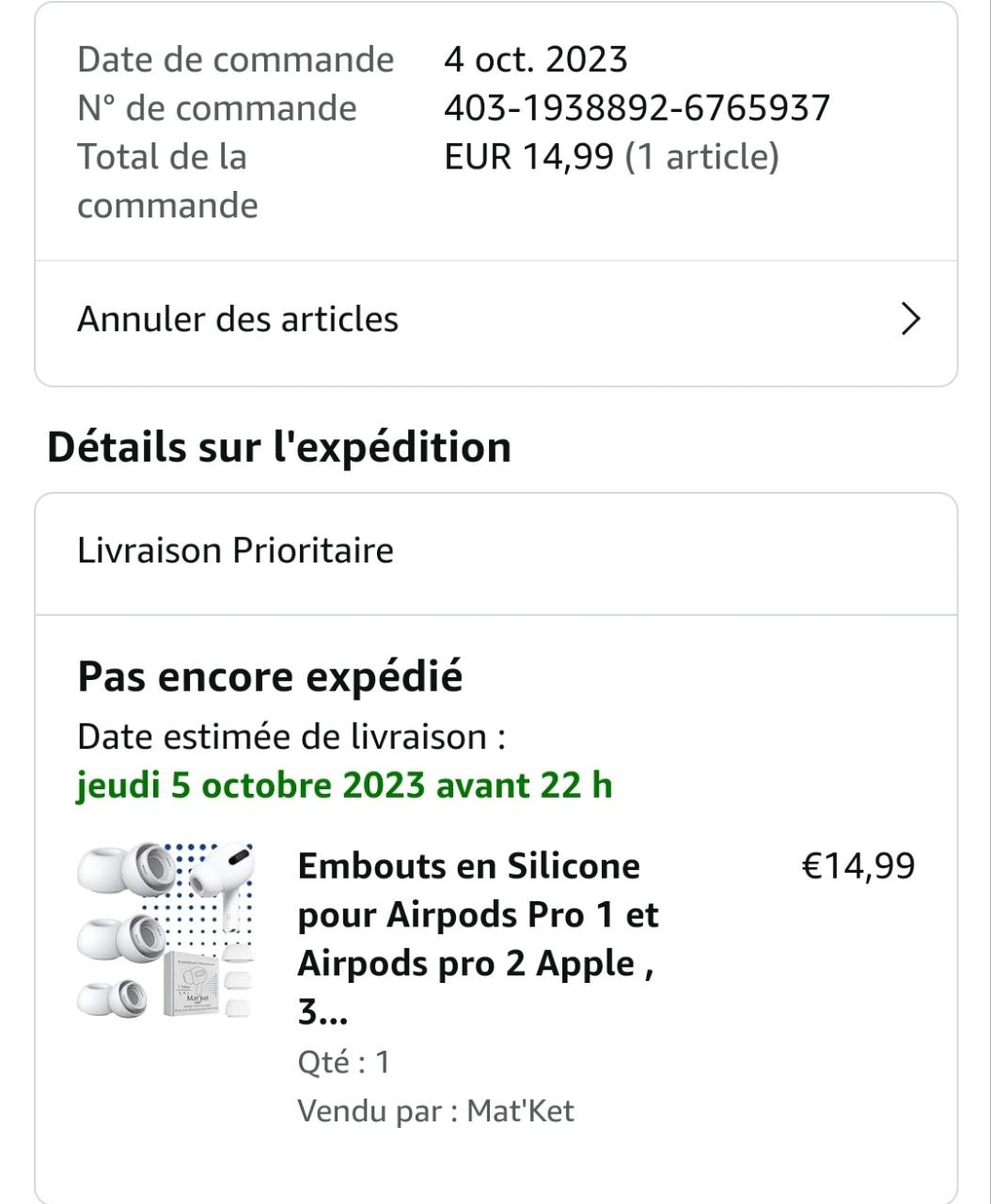Open the silicone ear tips product thumbnail
The width and height of the screenshot is (991, 1204).
(165, 930)
